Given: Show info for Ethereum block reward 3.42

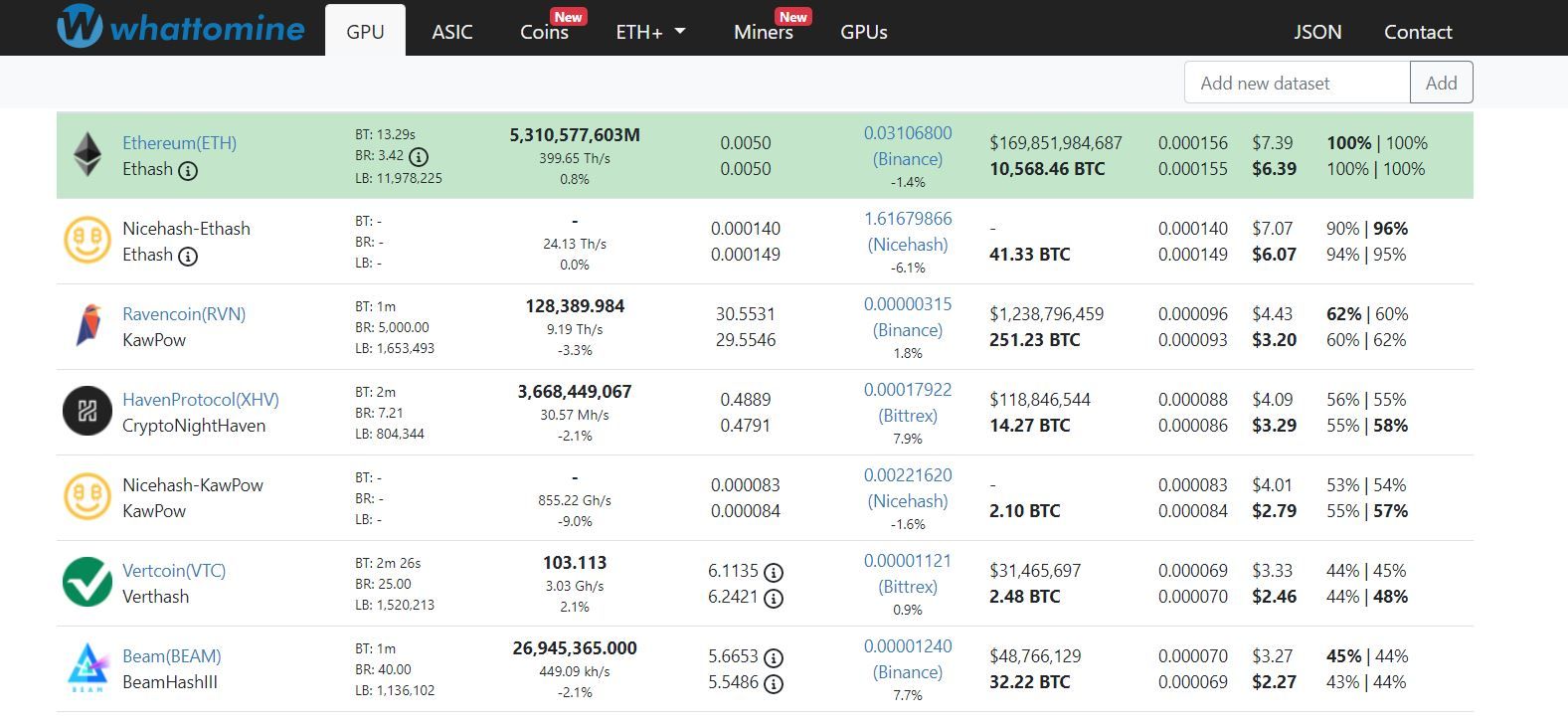Looking at the screenshot, I should pyautogui.click(x=419, y=156).
